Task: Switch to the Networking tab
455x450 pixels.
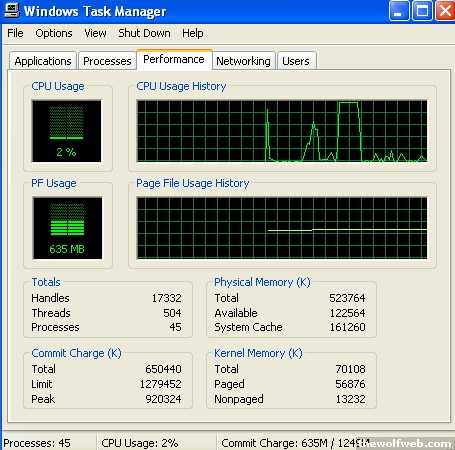Action: (243, 61)
